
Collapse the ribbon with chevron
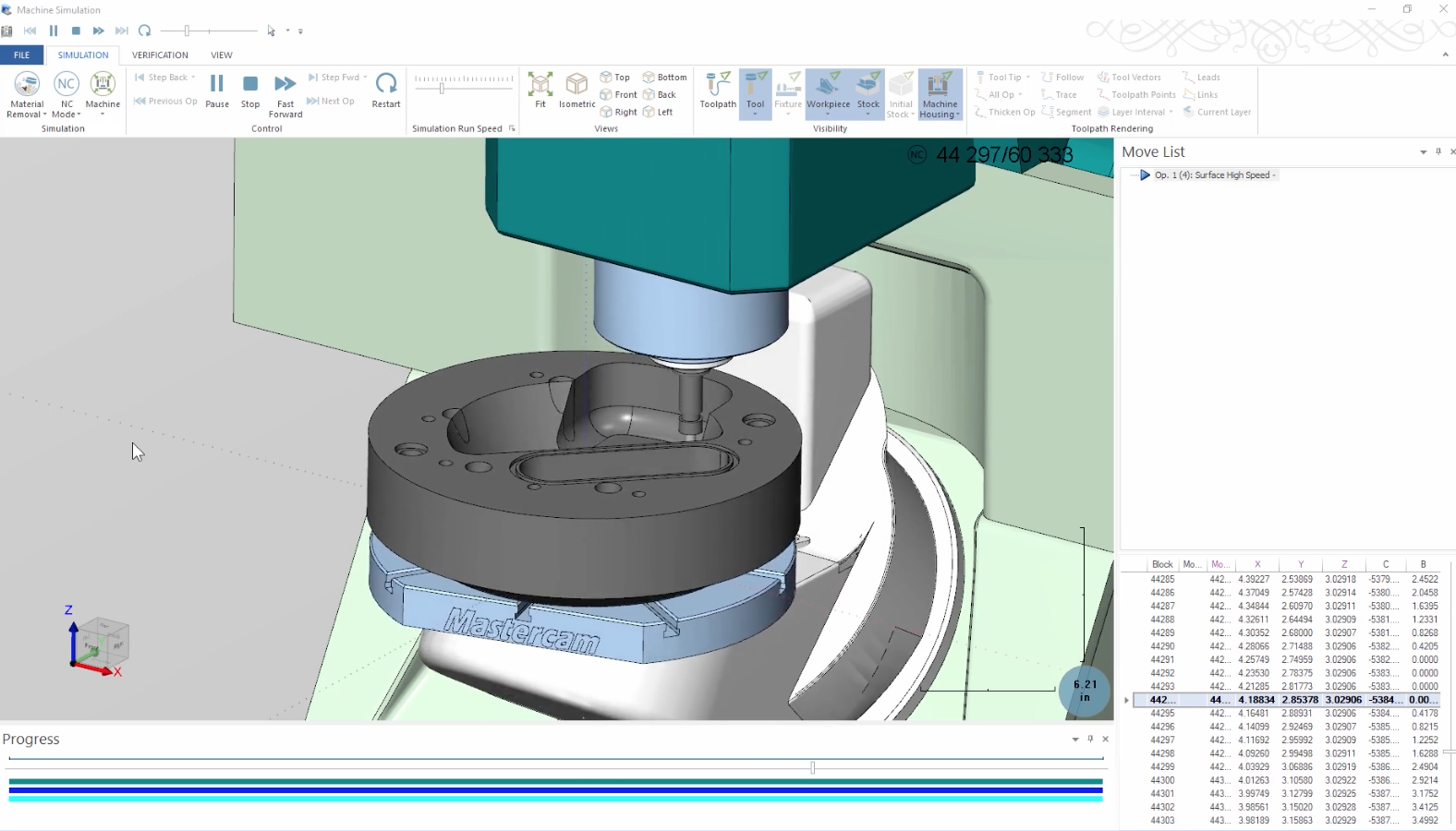pos(1445,54)
